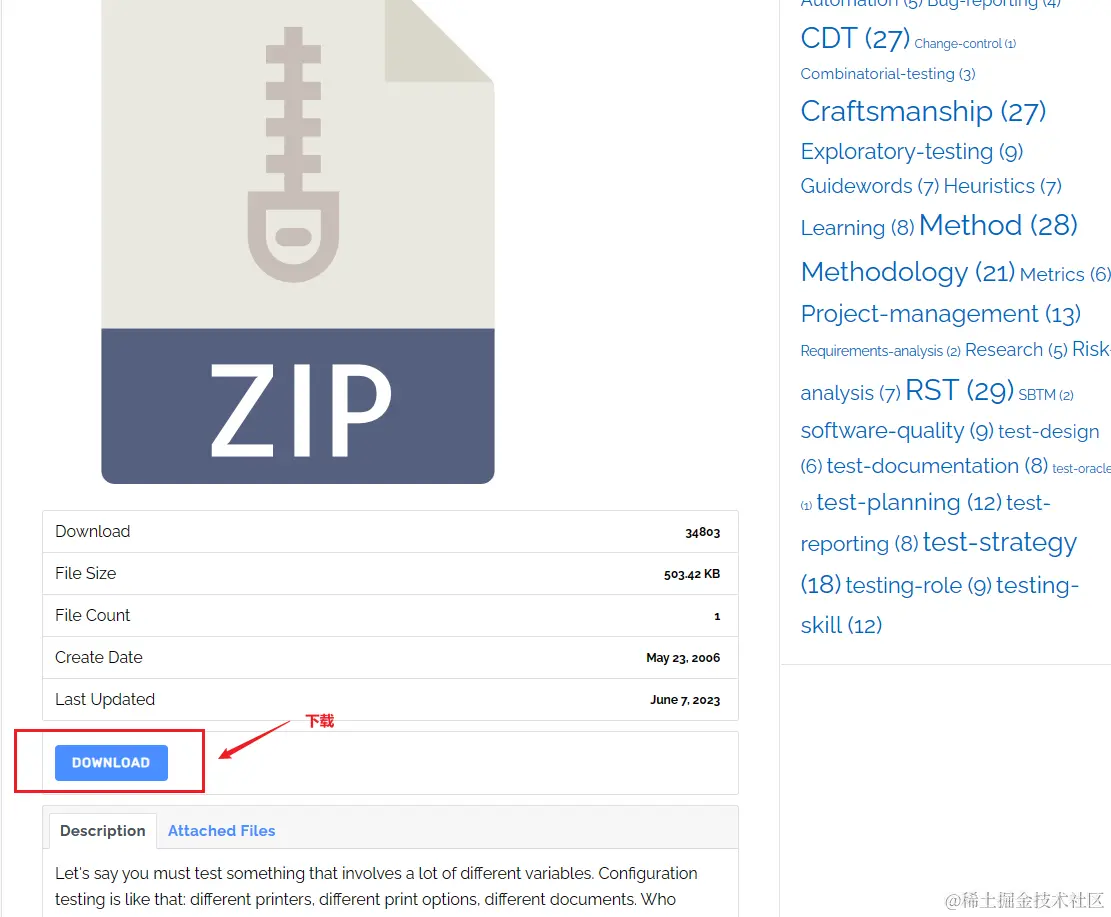Select the Heuristics (7) tag
The width and height of the screenshot is (1111, 917).
[1002, 186]
